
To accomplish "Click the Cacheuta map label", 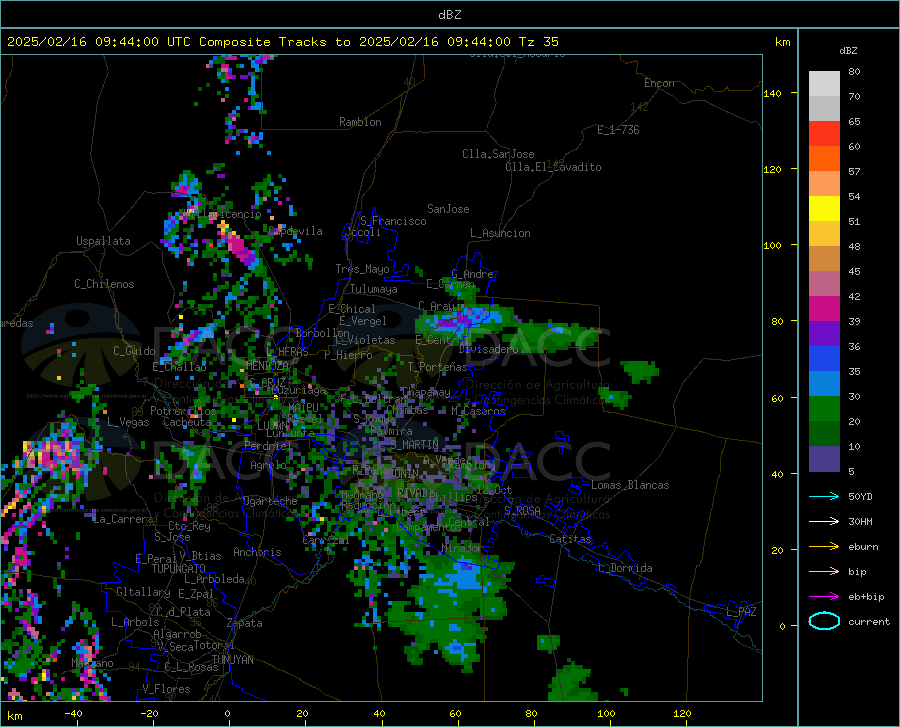I will [x=187, y=422].
